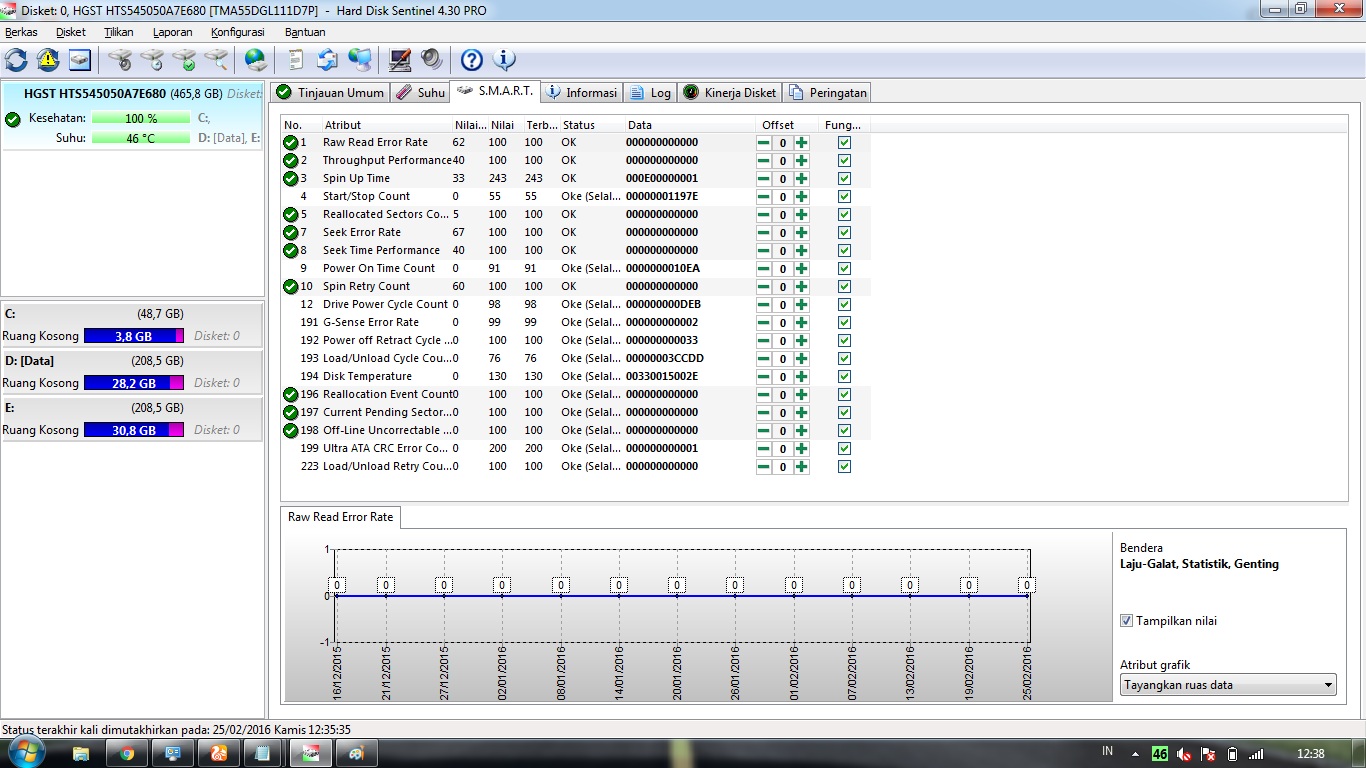Toggle the Seek Error Rate row checkbox

click(844, 232)
